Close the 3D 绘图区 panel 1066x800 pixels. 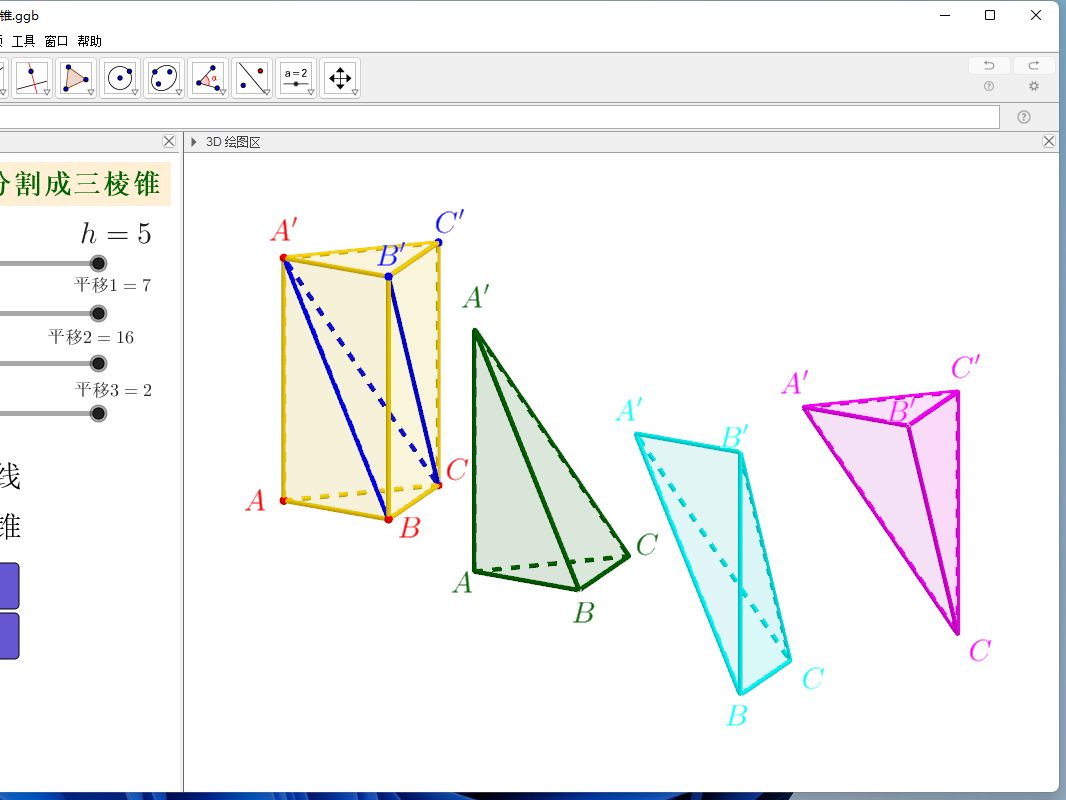coord(1049,141)
